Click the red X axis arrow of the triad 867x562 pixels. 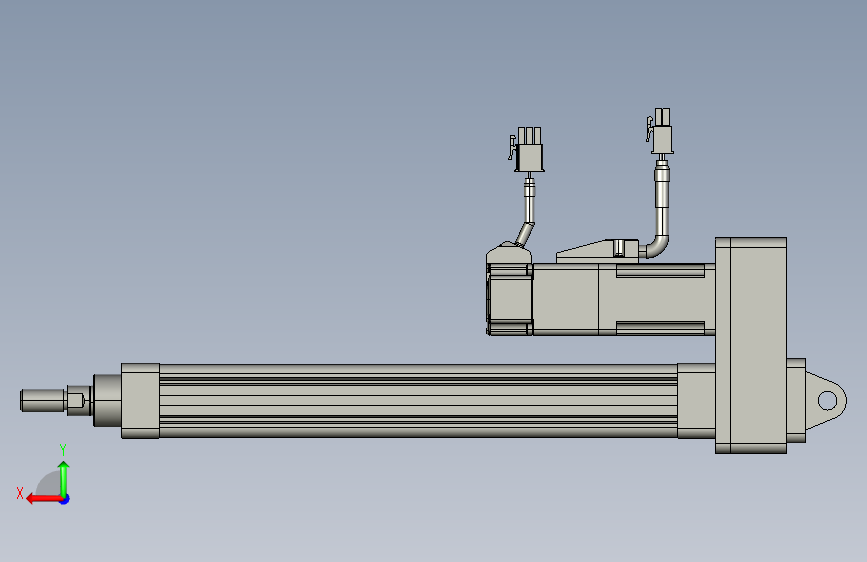tap(44, 499)
